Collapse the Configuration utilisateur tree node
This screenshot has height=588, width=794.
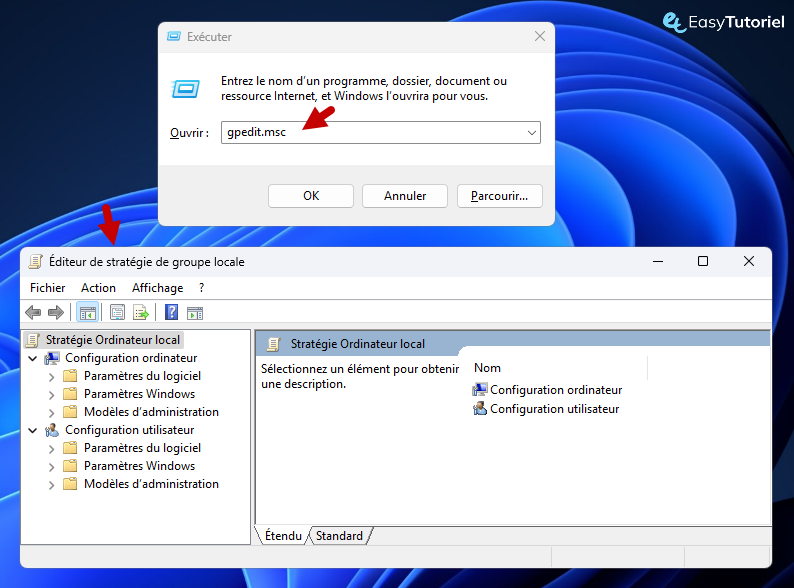[x=33, y=430]
